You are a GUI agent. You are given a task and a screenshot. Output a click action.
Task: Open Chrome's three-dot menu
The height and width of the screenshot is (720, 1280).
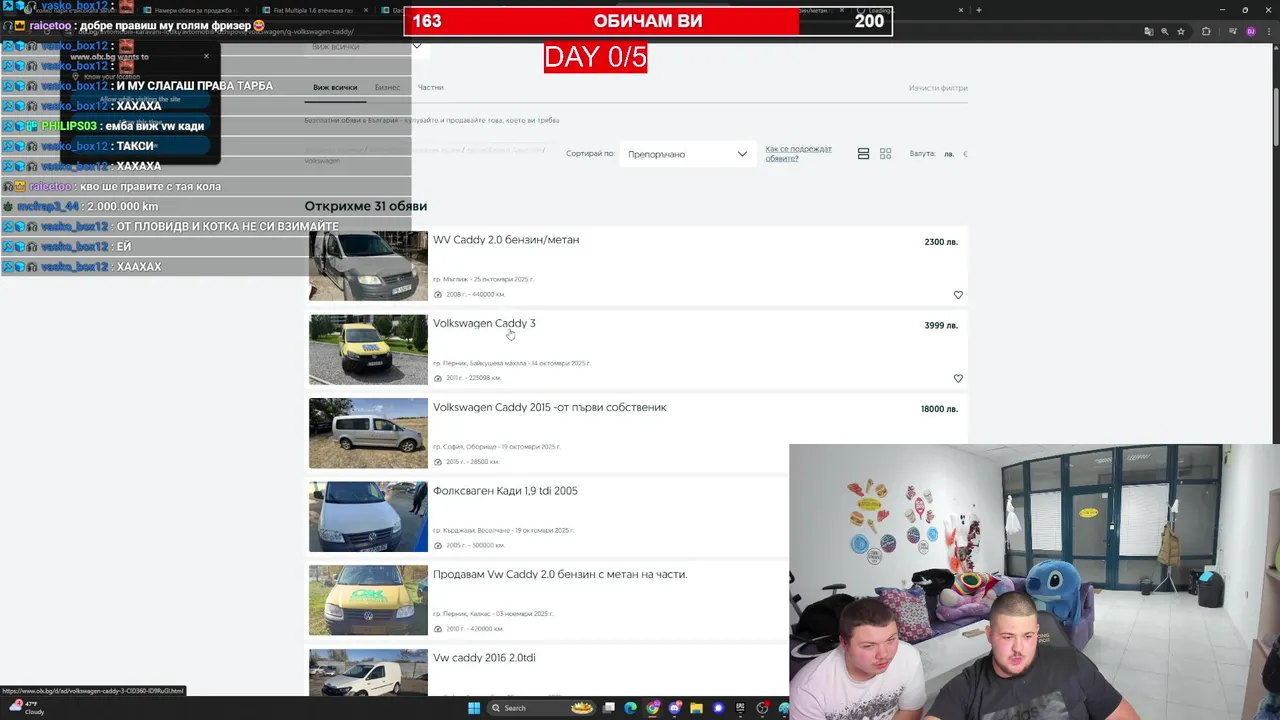[1269, 31]
